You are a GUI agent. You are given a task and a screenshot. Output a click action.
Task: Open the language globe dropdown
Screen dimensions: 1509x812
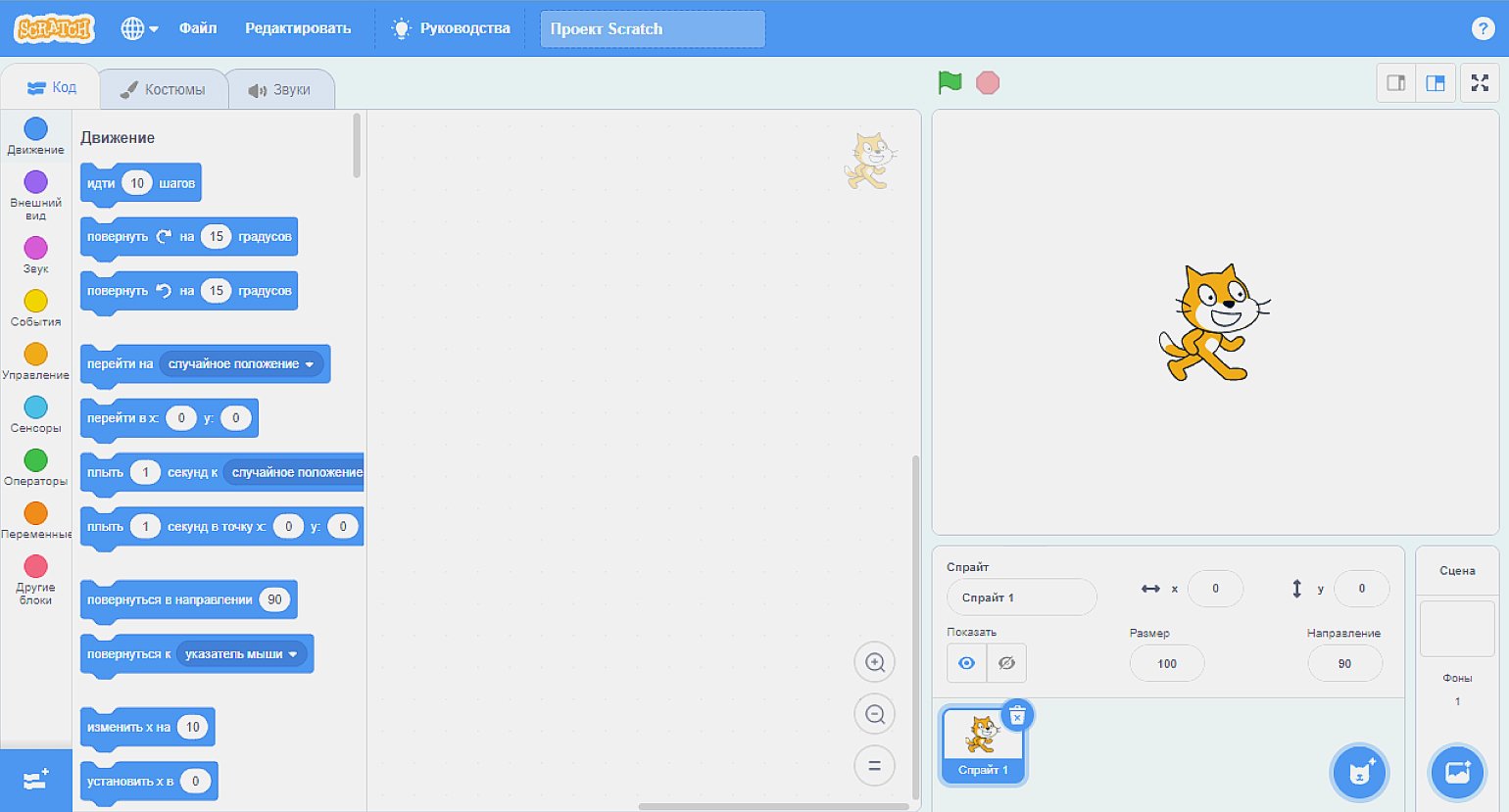139,28
